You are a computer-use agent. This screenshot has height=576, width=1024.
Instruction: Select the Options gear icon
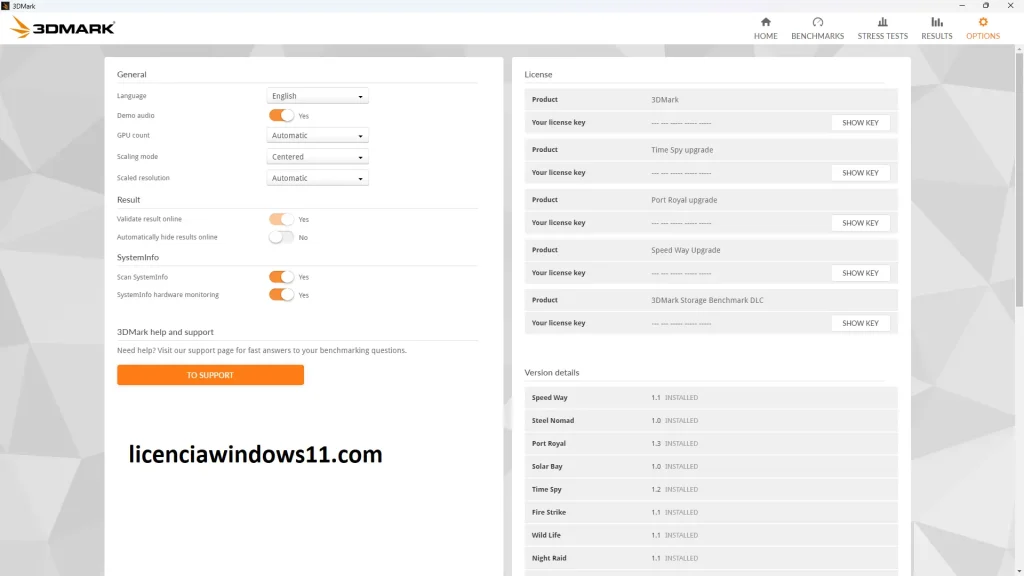tap(983, 22)
